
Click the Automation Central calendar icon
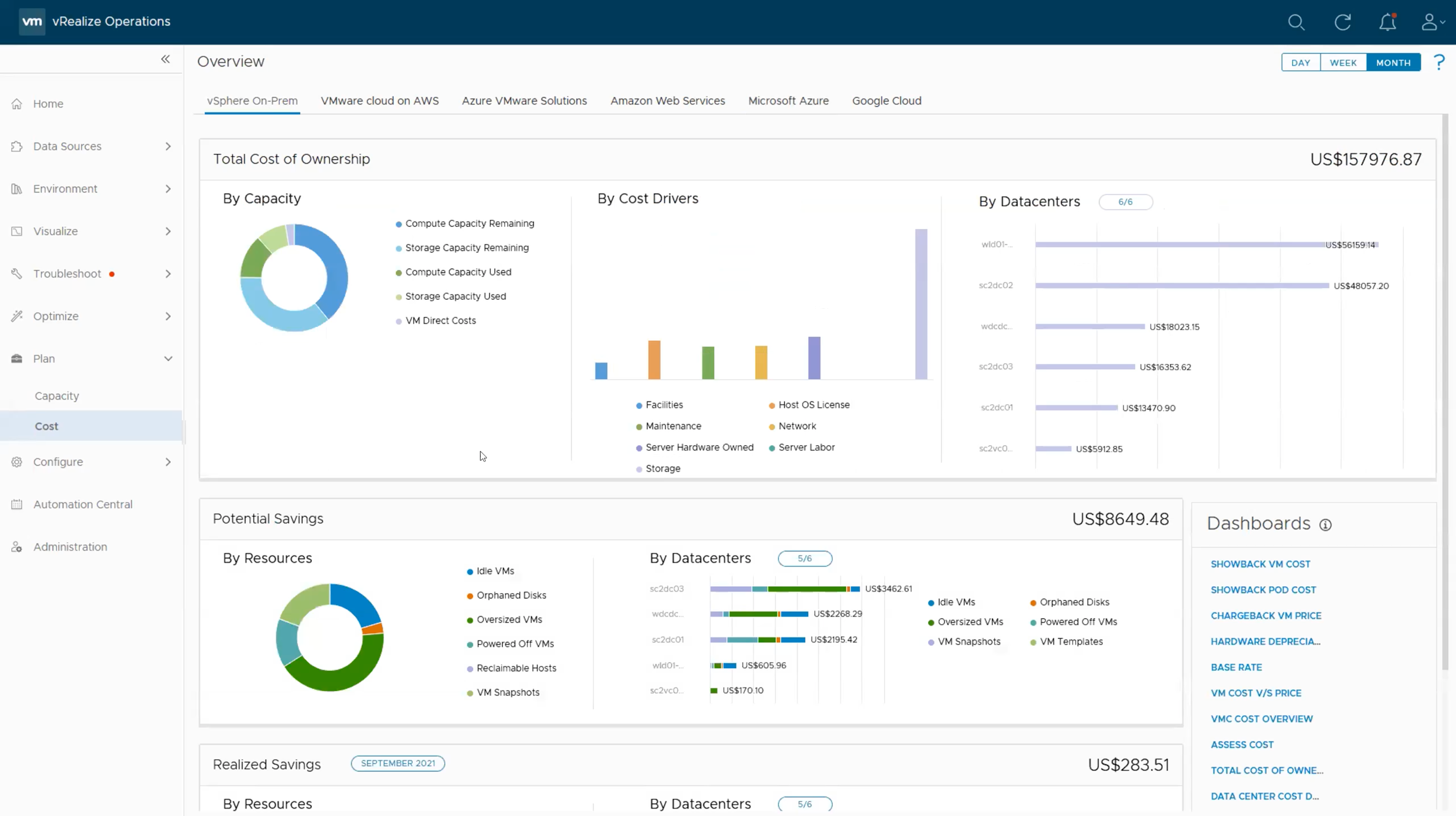tap(17, 504)
